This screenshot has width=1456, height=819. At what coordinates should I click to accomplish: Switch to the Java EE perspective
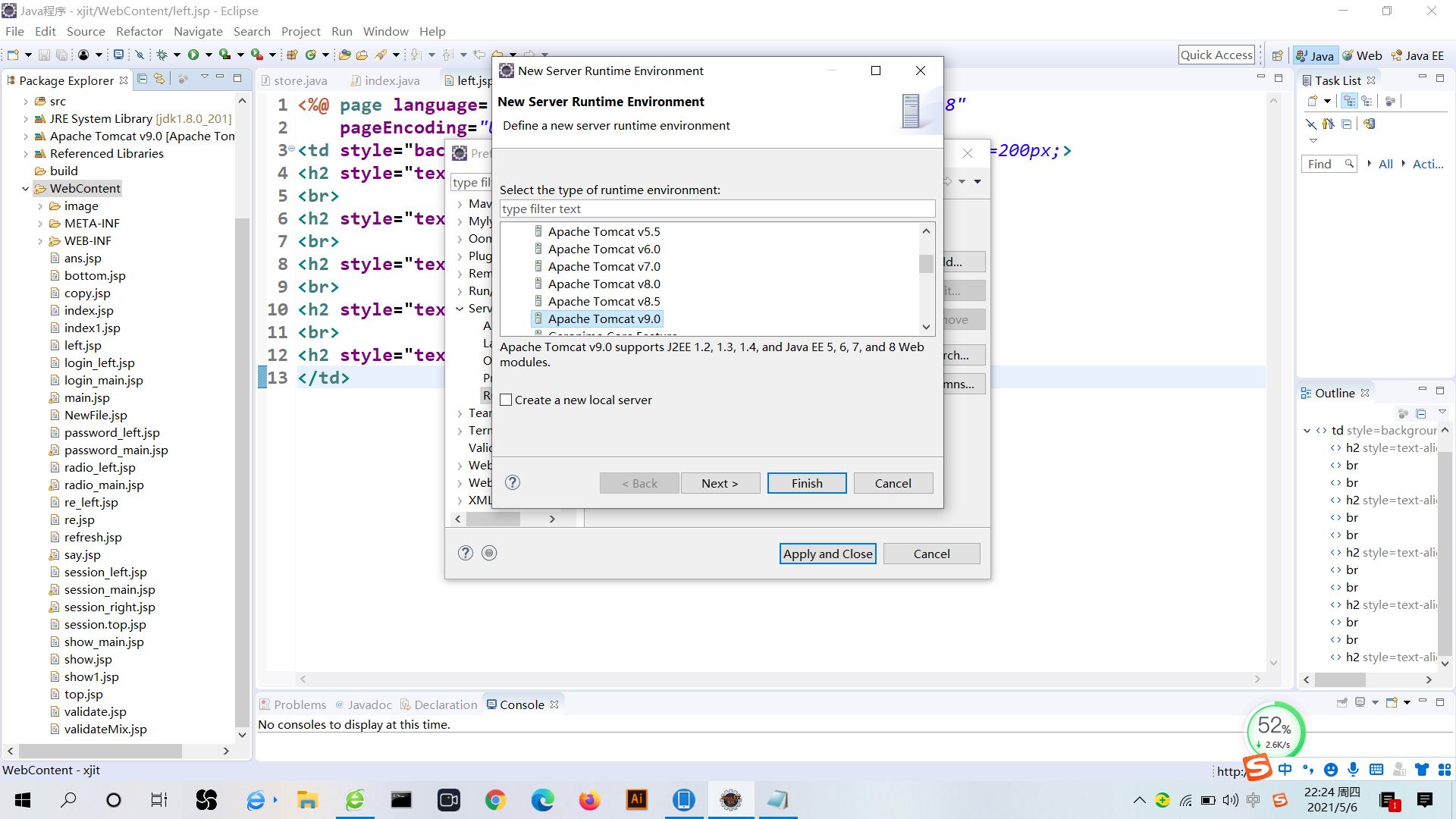click(x=1417, y=55)
